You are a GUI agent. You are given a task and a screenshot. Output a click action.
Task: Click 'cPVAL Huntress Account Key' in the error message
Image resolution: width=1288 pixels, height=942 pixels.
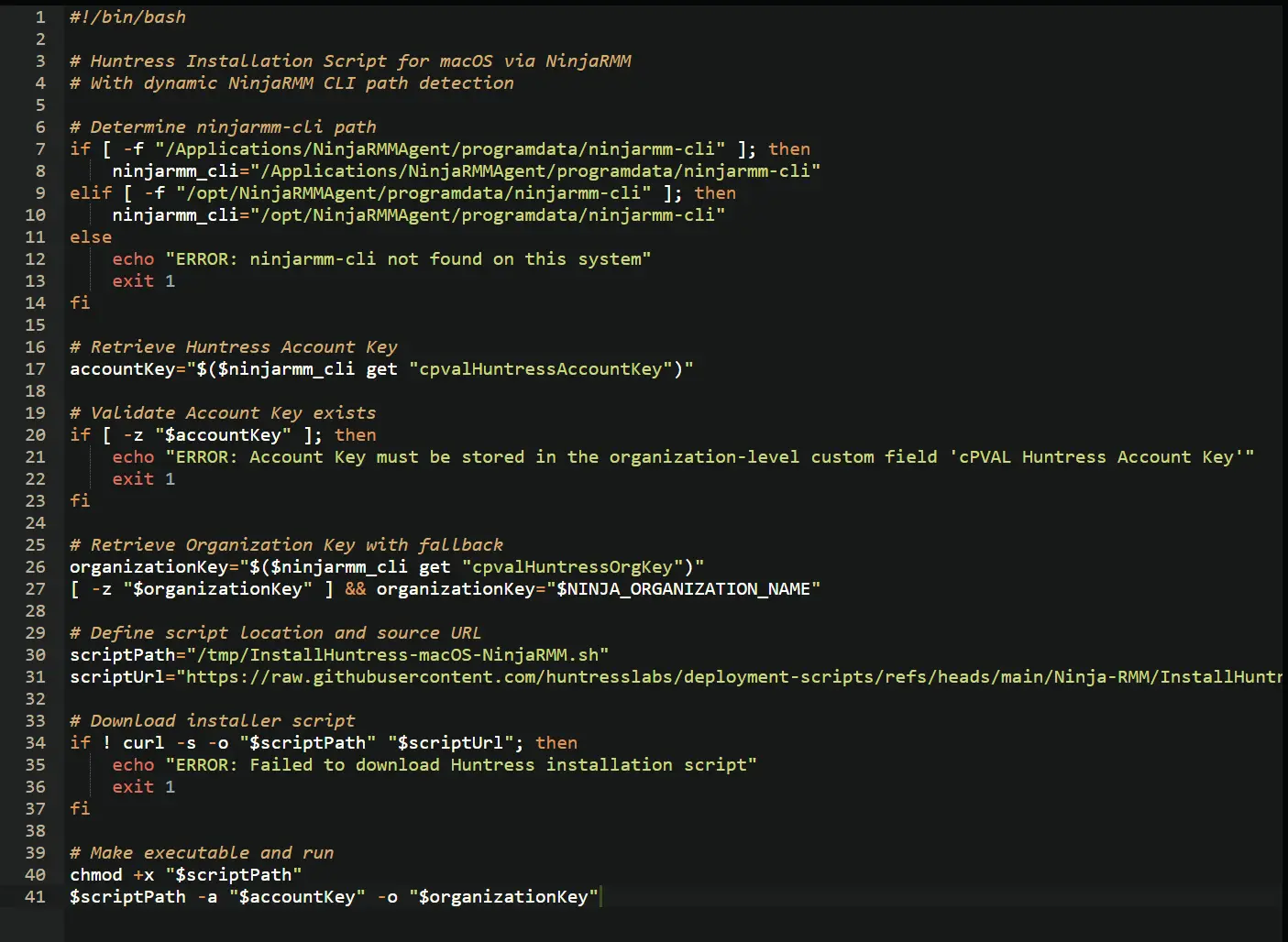pos(1096,457)
